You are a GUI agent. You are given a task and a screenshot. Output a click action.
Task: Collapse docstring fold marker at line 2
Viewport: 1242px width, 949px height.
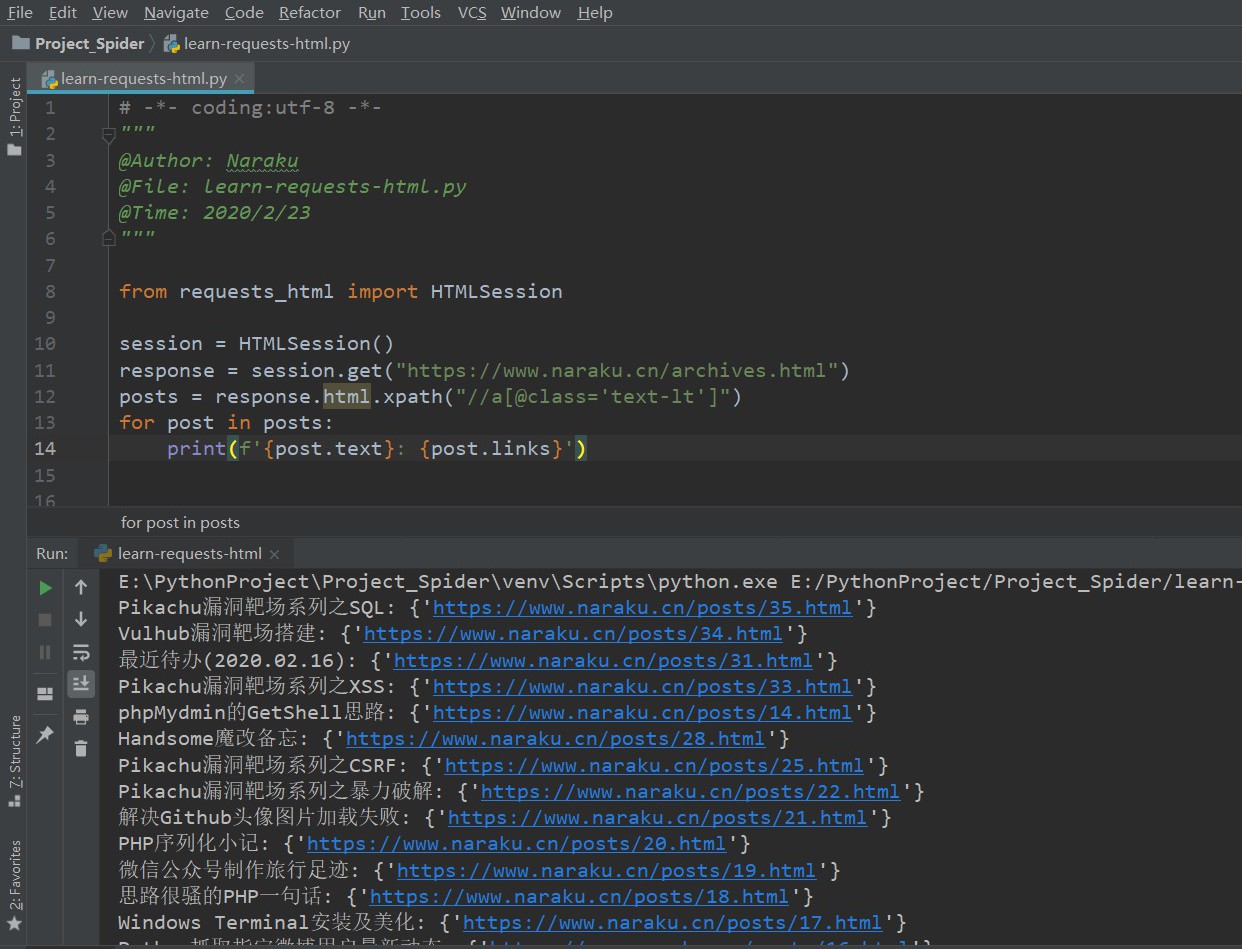(x=109, y=133)
